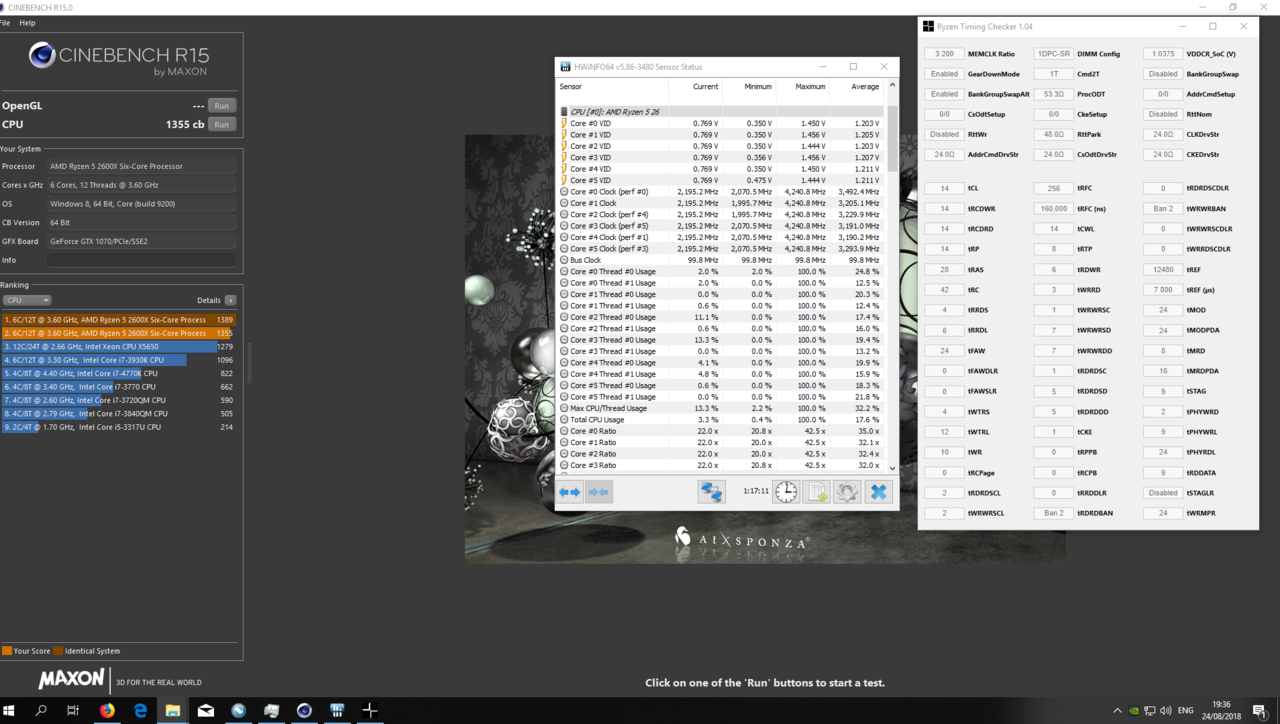This screenshot has width=1280, height=724.
Task: Open Microsoft Edge from taskbar
Action: tap(140, 710)
